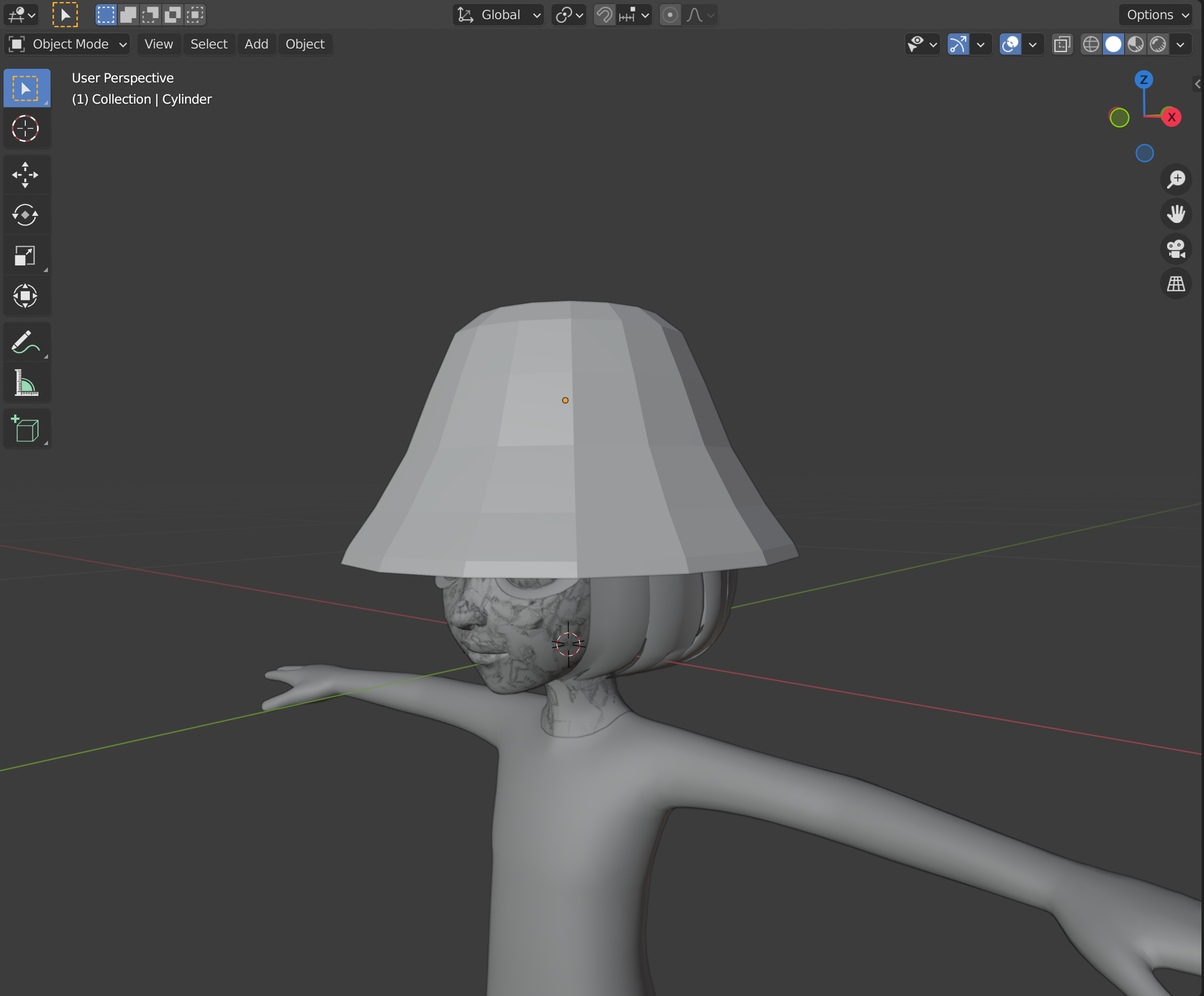The height and width of the screenshot is (996, 1204).
Task: Open snapping options dropdown
Action: click(x=635, y=14)
